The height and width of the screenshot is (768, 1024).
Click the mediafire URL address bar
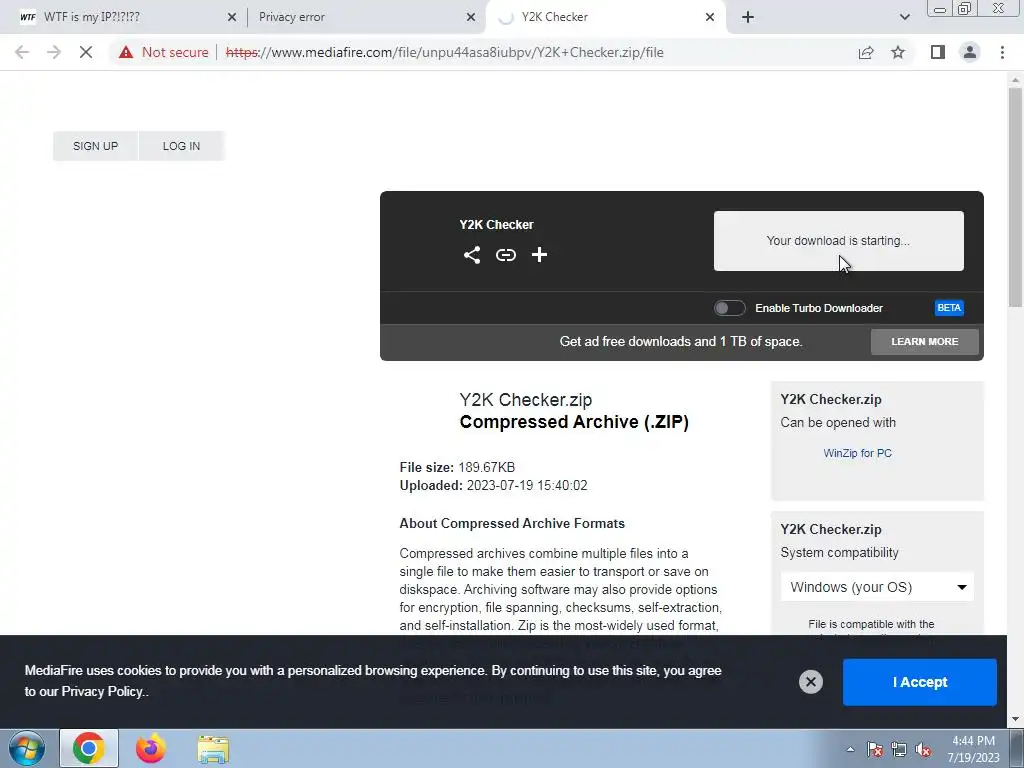point(444,52)
